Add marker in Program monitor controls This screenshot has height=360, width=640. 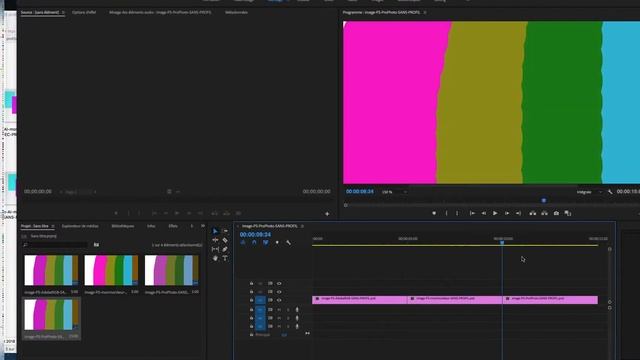434,213
